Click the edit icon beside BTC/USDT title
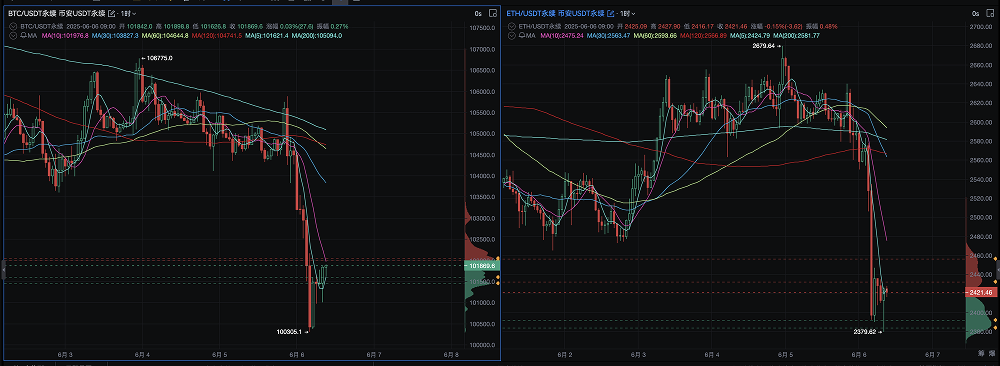This screenshot has height=366, width=1000. [112, 13]
